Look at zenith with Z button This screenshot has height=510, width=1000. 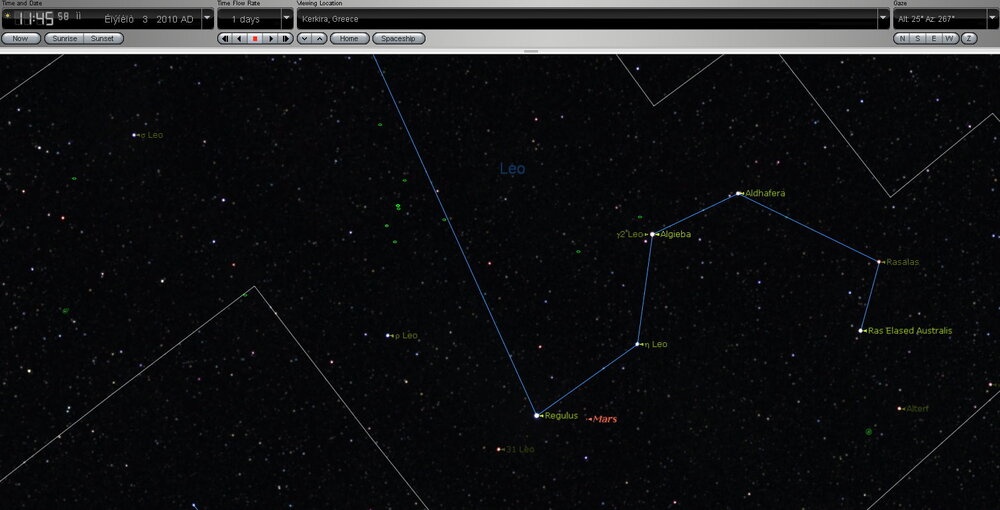[967, 39]
